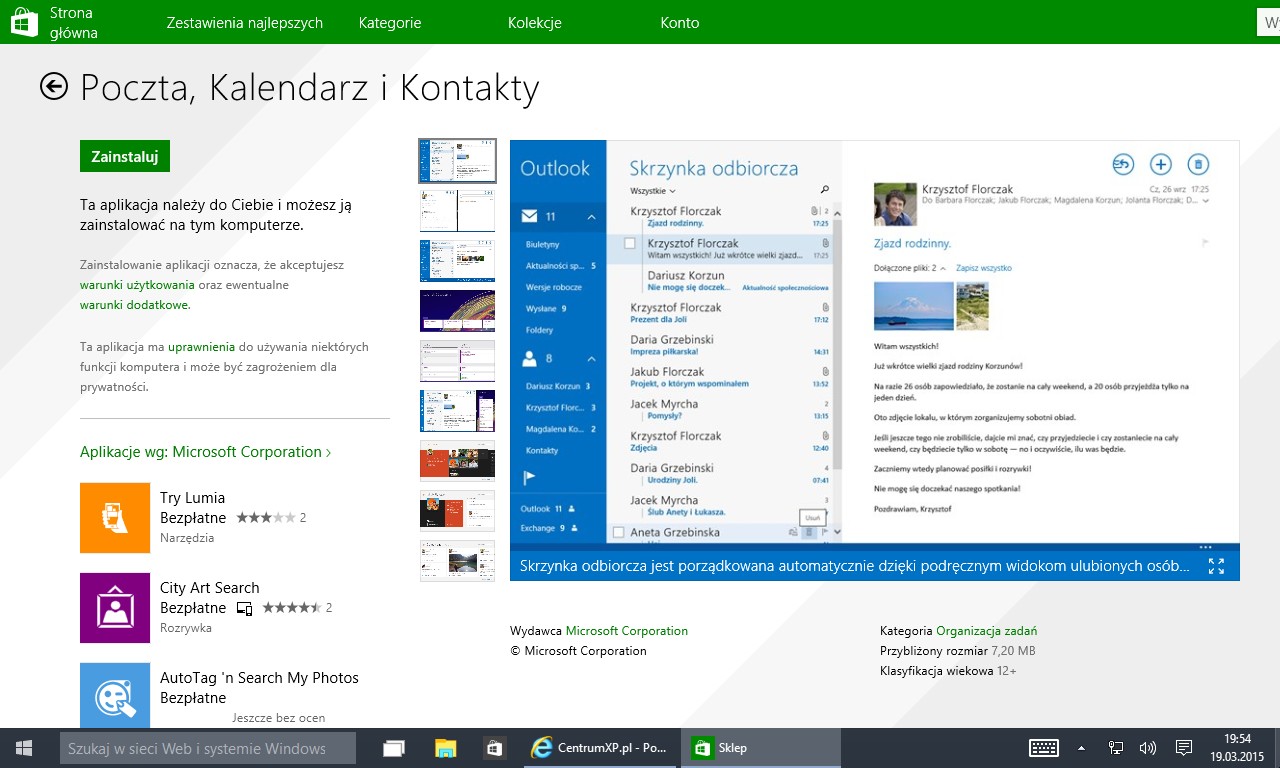Go back using the circled arrow beside the title
This screenshot has height=768, width=1280.
[x=54, y=87]
